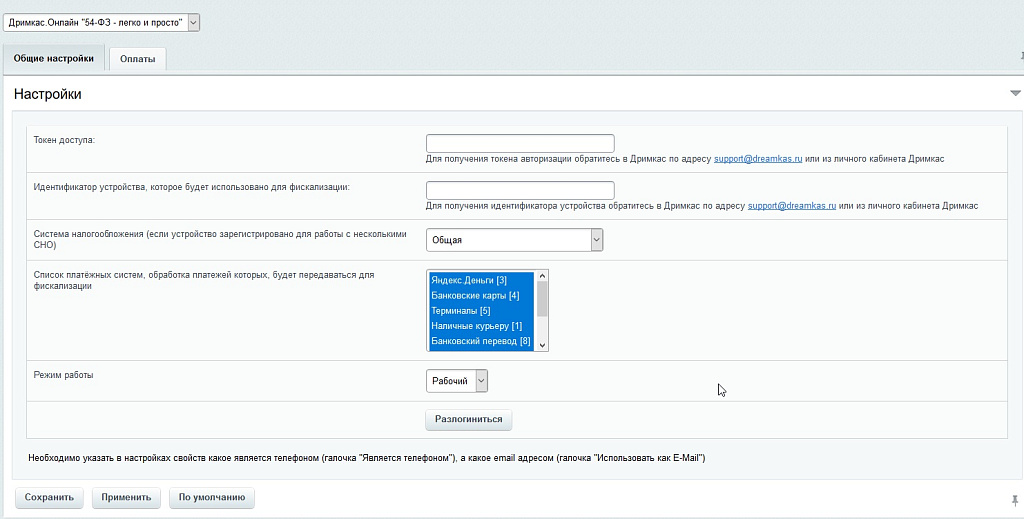Choose Наличные курьеру [1] payment system
Image resolution: width=1024 pixels, height=519 pixels.
476,326
